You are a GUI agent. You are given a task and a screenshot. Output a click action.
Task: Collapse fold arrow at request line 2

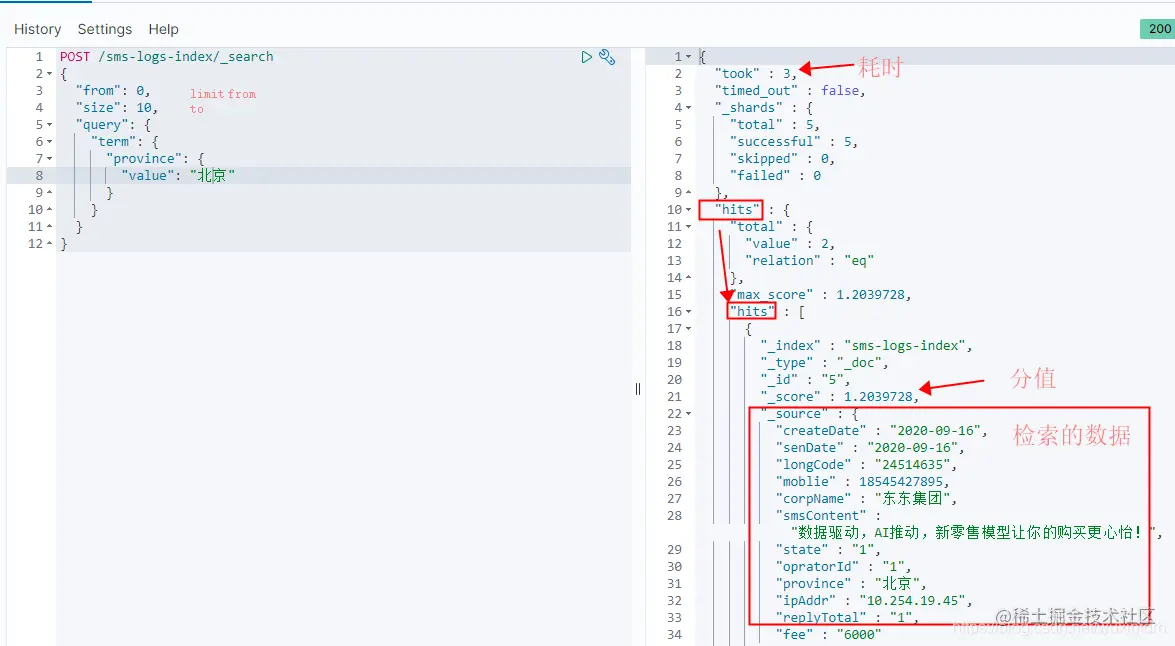pyautogui.click(x=49, y=73)
